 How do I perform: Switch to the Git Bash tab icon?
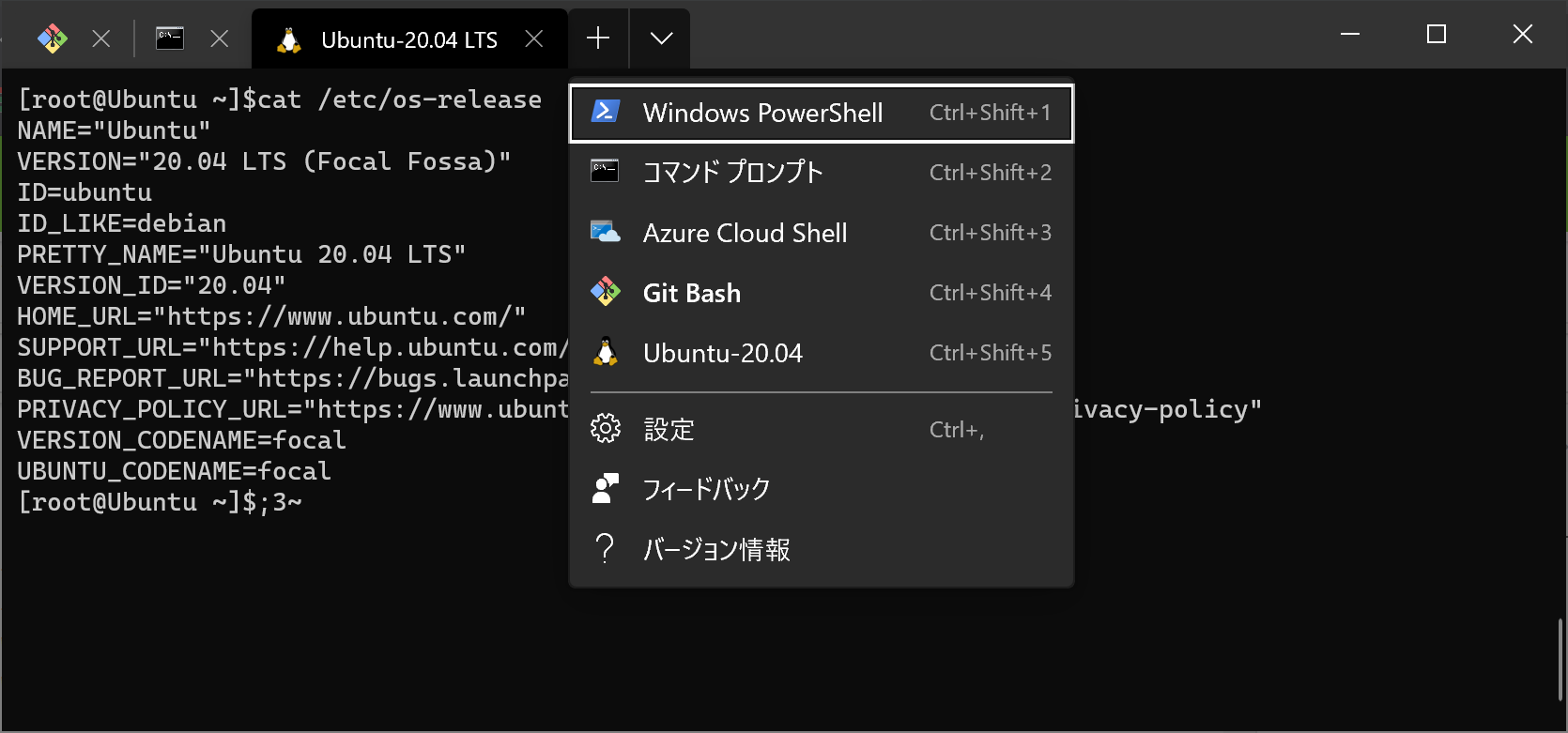pos(53,38)
